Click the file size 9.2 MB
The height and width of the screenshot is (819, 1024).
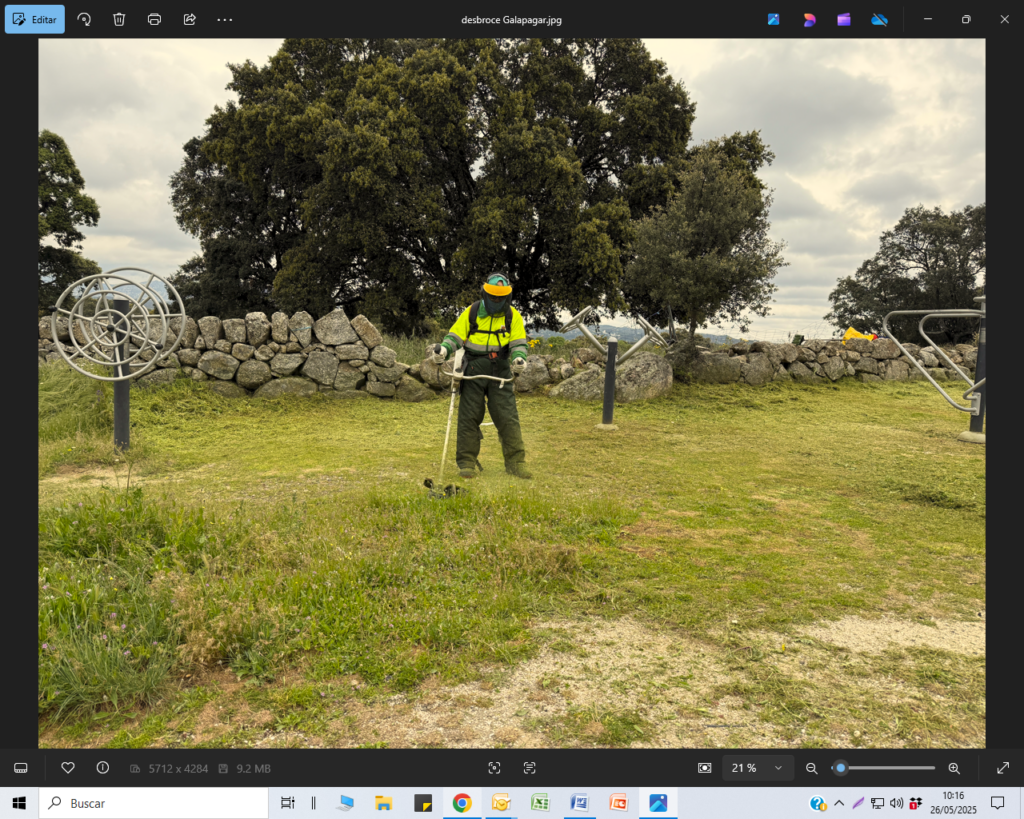[253, 769]
